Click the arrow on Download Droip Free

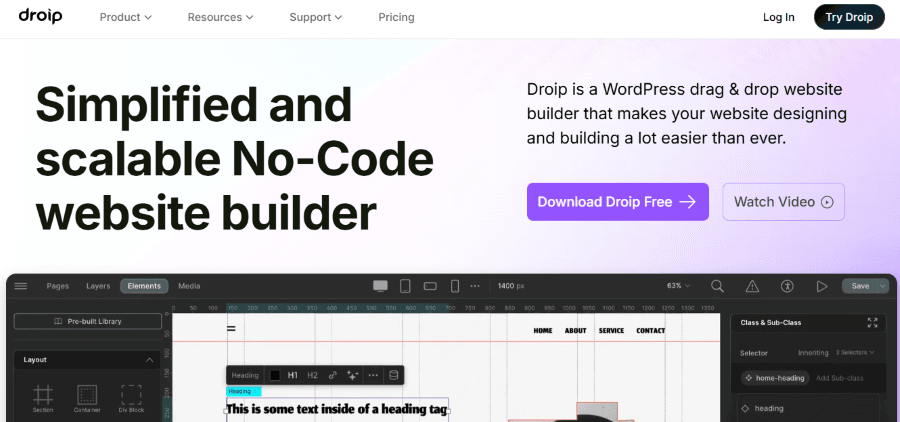[x=687, y=202]
